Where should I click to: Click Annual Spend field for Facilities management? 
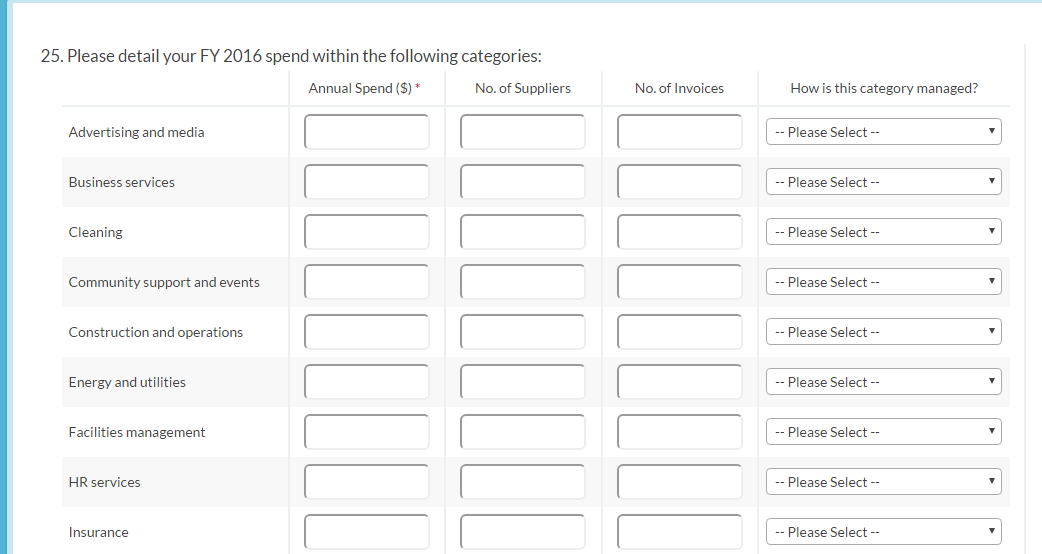(367, 432)
